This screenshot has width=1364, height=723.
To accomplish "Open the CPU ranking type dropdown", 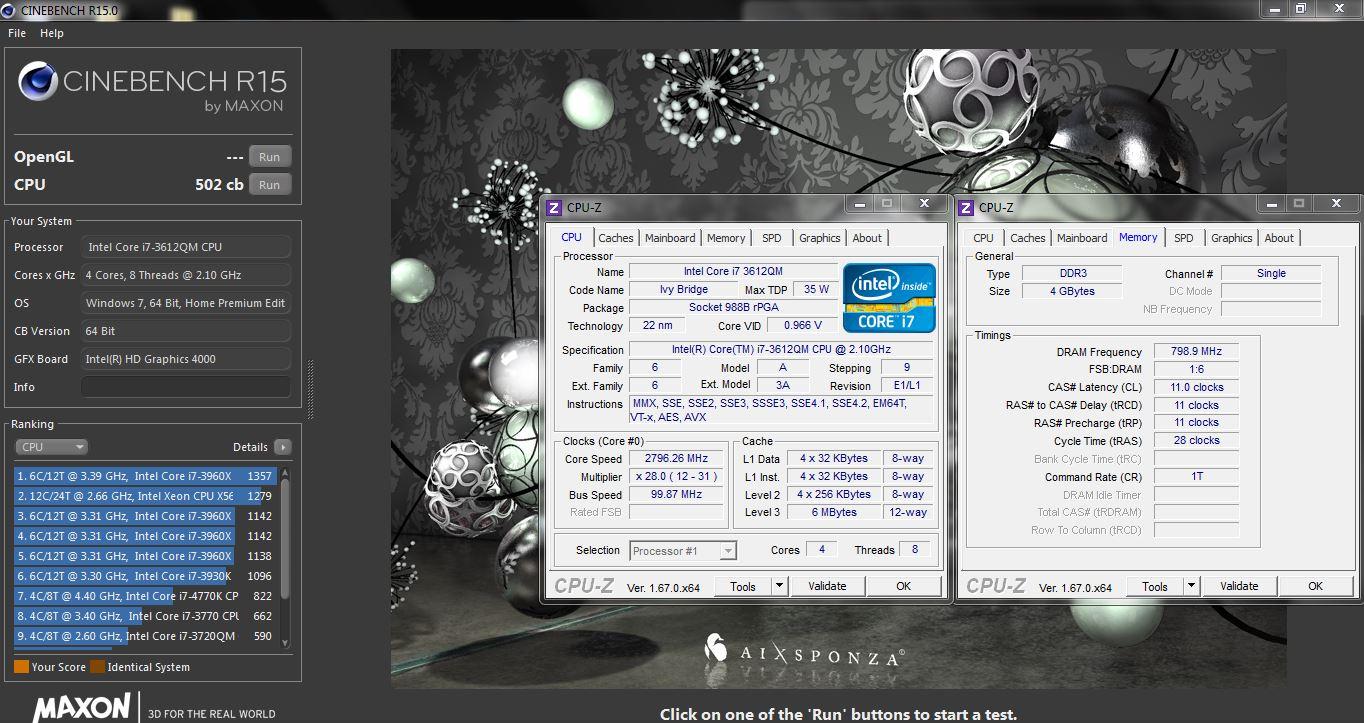I will (51, 447).
